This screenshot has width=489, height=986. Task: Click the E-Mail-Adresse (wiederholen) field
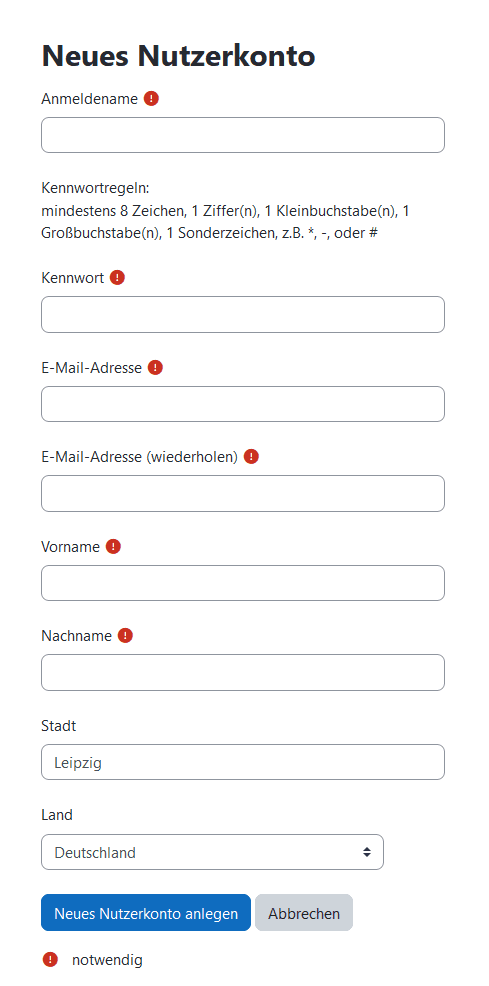coord(243,493)
